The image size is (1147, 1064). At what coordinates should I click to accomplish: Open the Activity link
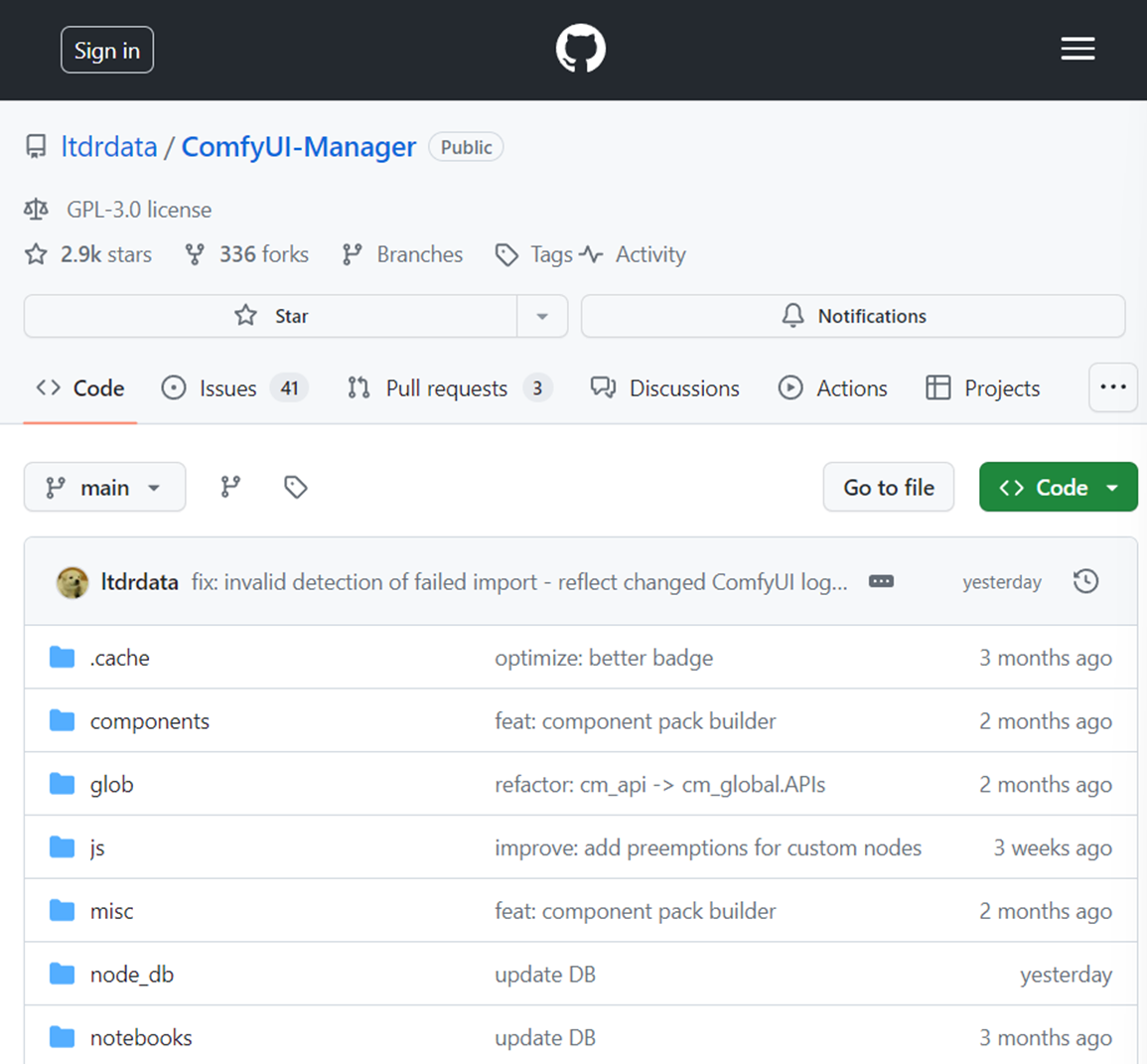click(650, 254)
